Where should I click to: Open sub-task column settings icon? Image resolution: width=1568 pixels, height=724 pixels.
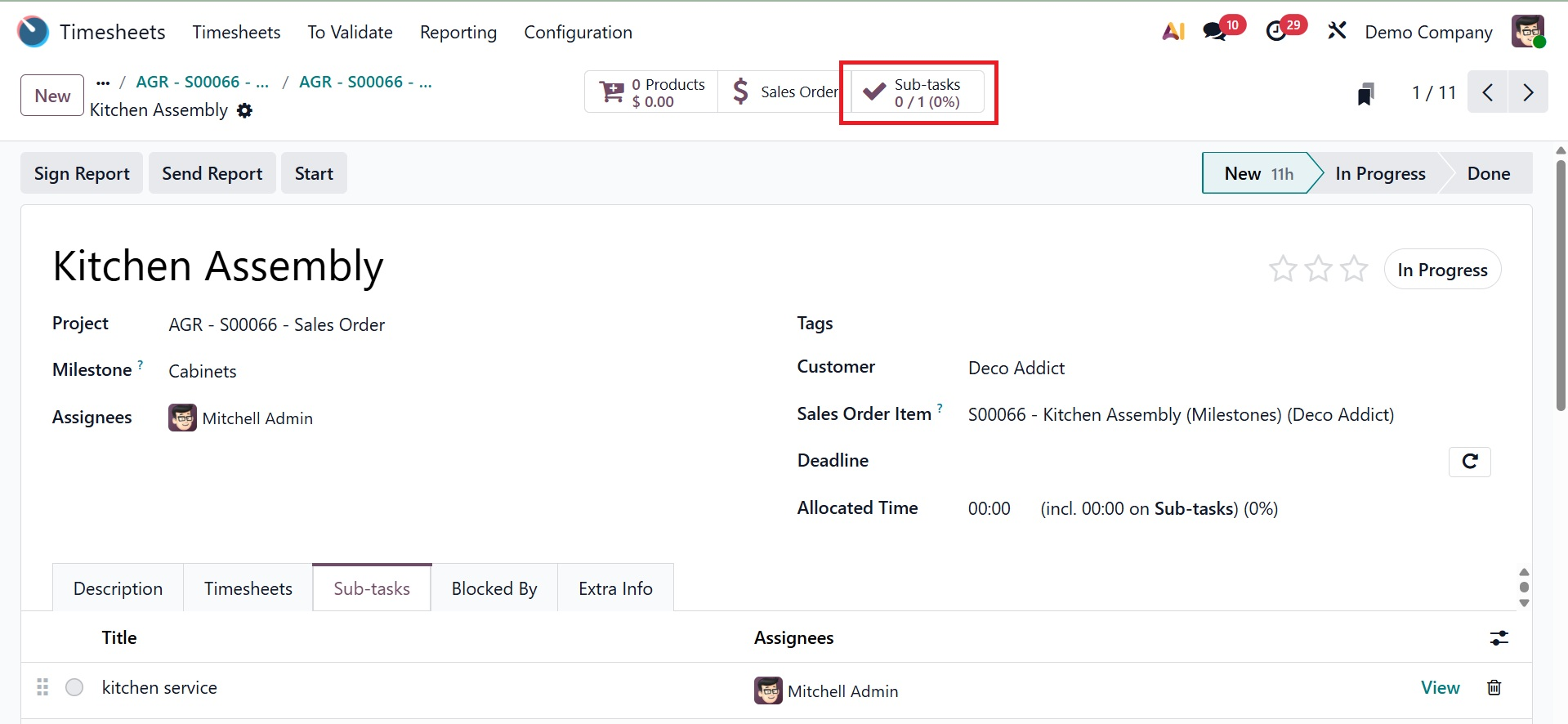click(1499, 638)
